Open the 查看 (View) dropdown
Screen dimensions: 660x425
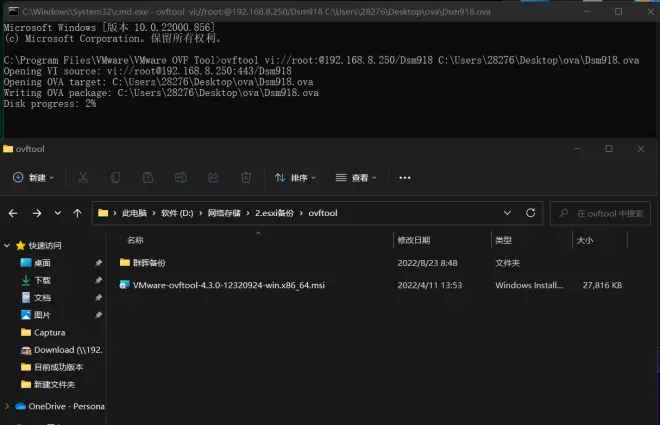(x=356, y=178)
